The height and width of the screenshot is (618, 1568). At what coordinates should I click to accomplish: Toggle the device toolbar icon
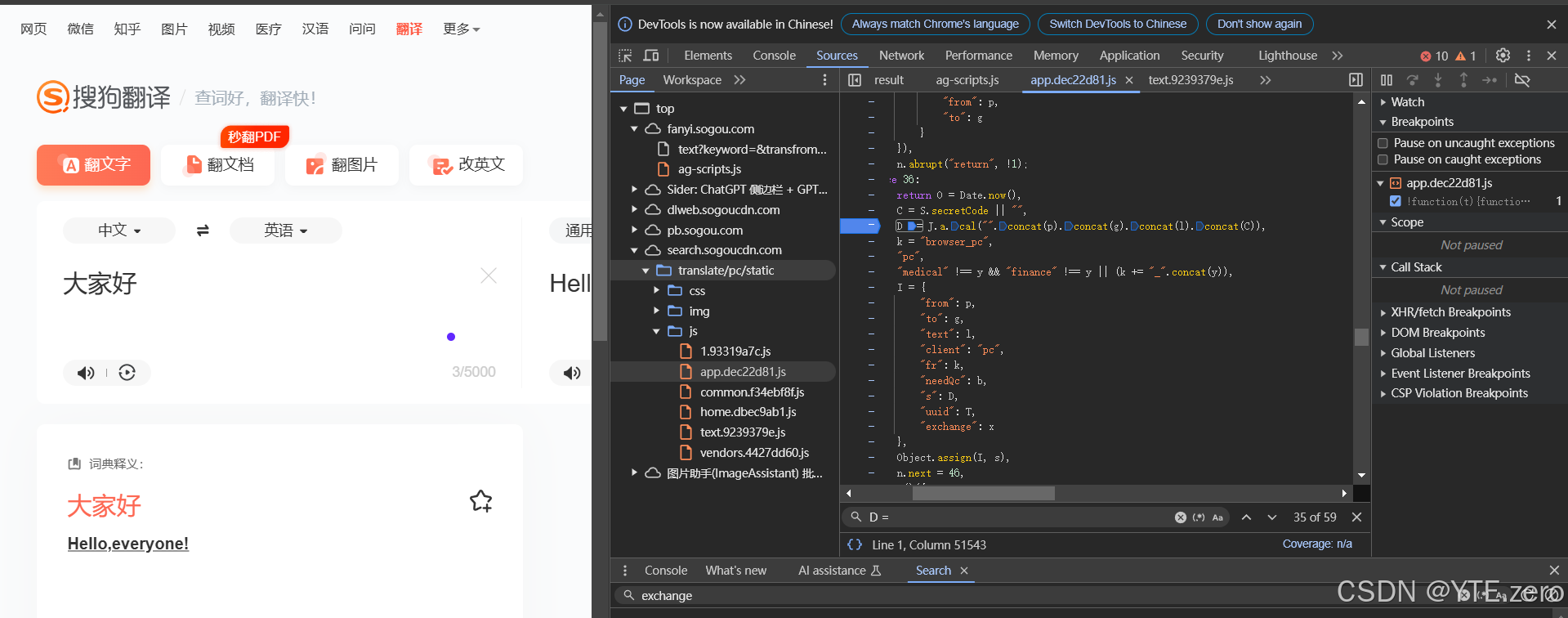(651, 56)
